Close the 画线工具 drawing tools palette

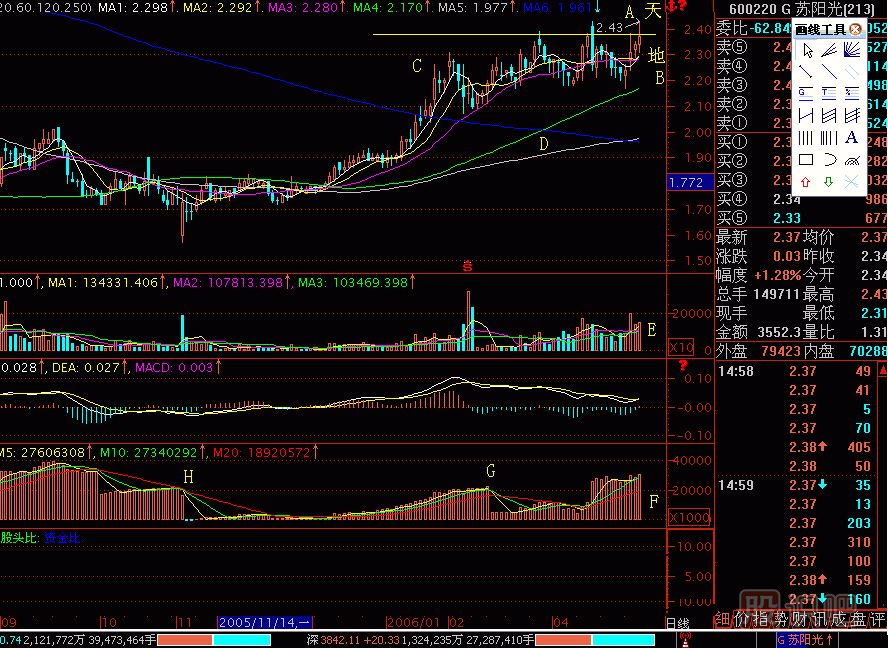855,30
